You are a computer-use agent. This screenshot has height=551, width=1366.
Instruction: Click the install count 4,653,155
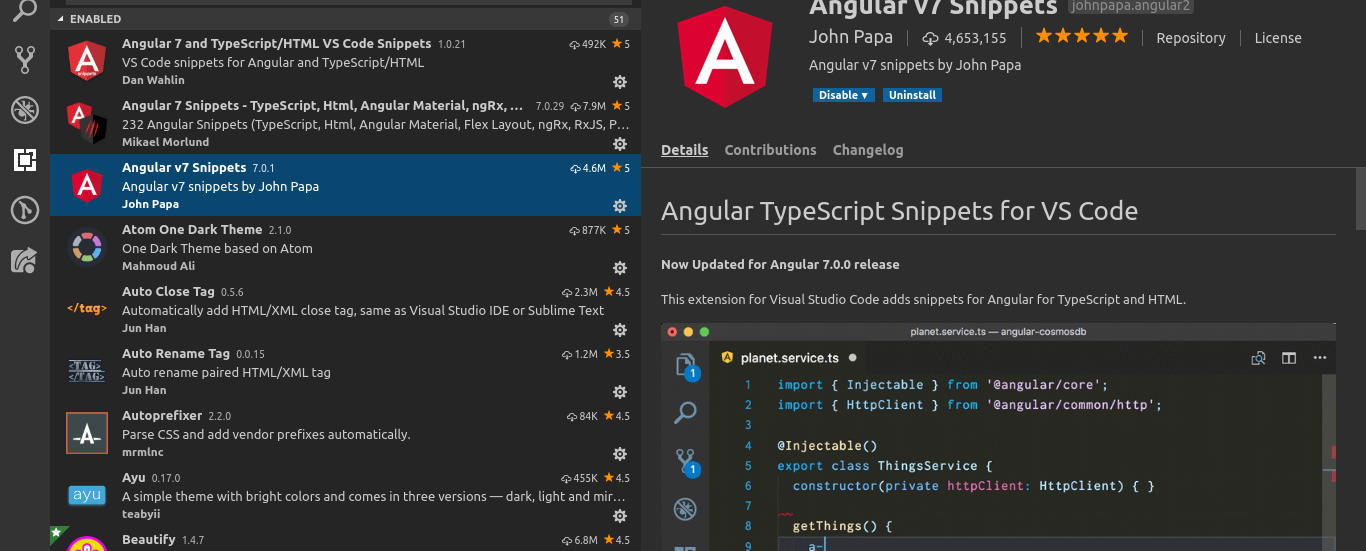[x=964, y=38]
